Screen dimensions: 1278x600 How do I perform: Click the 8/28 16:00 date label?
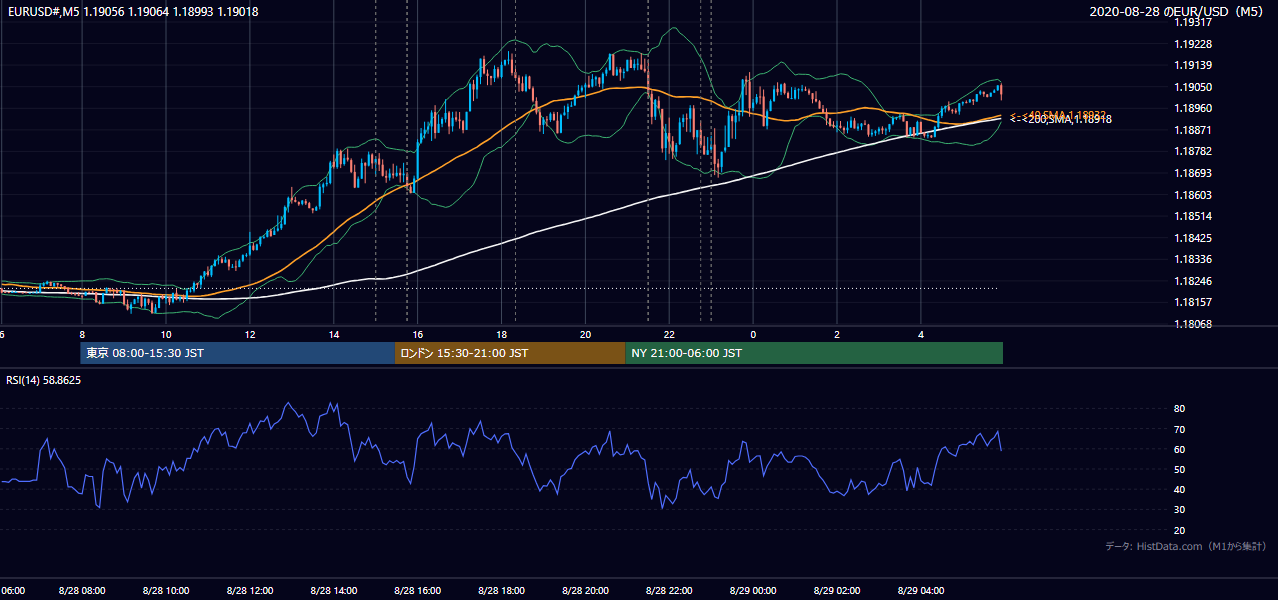pos(418,591)
